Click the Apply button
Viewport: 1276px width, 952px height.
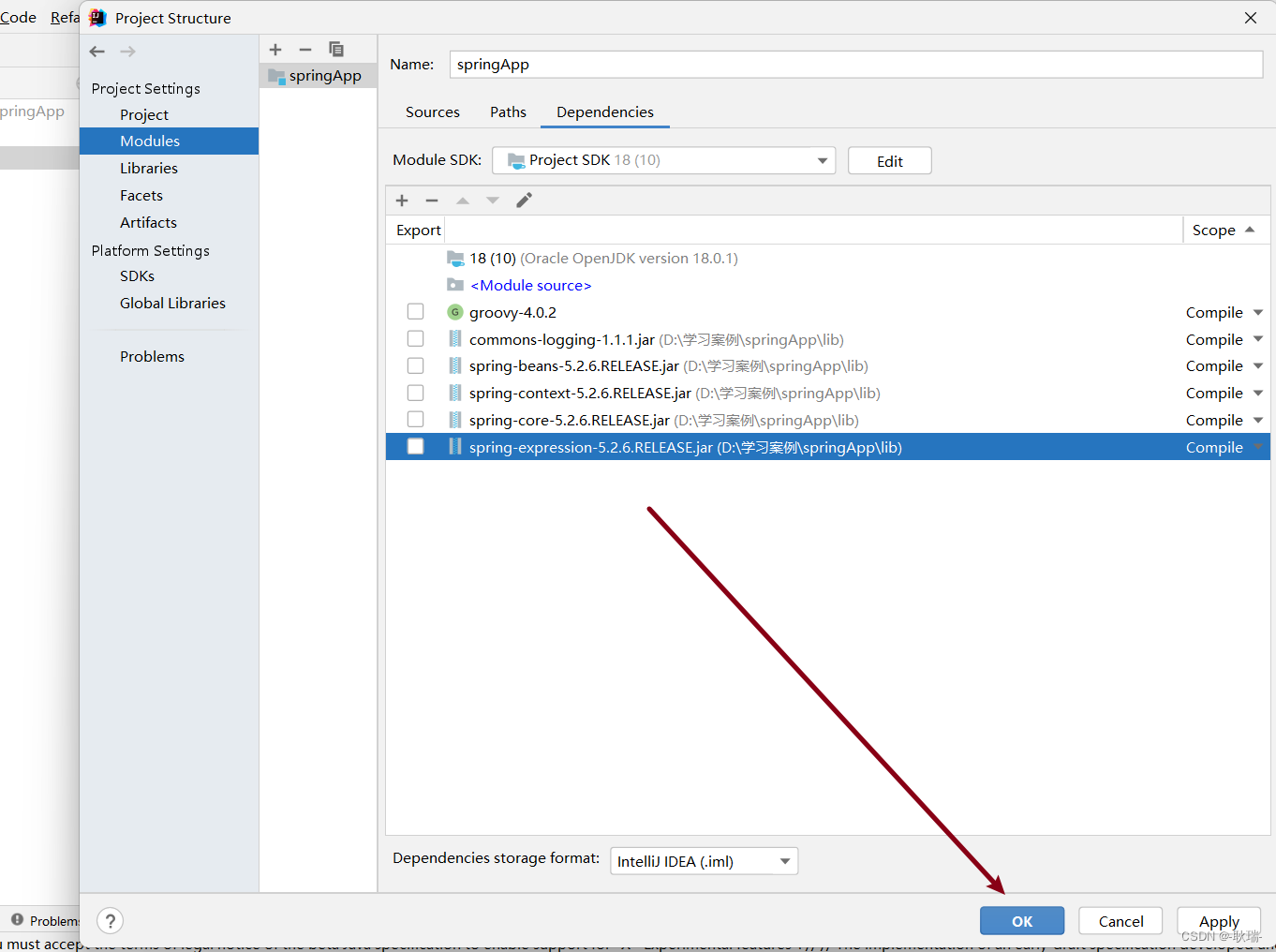(x=1219, y=921)
